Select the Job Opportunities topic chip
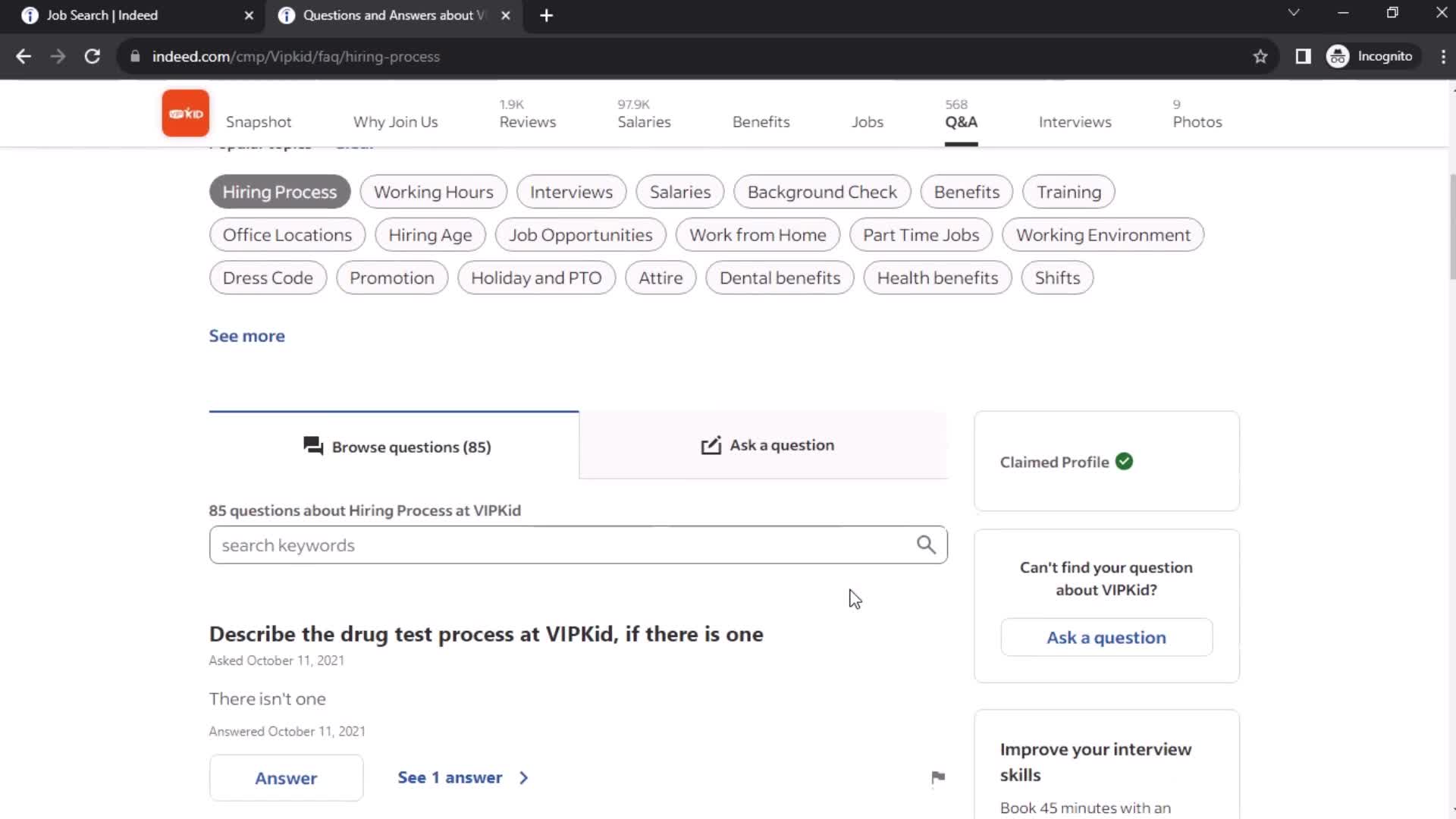Screen dimensions: 1456x819 coord(581,235)
